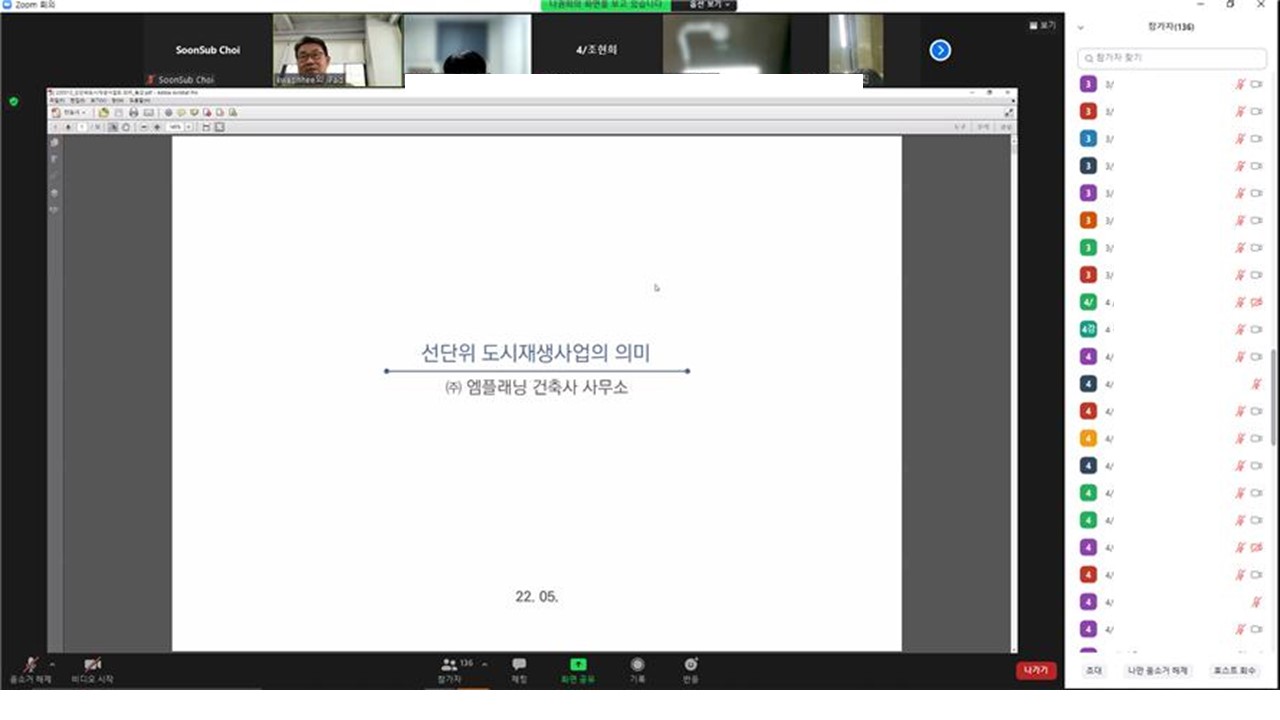Click the green 화면 공유 share screen icon

coord(578,665)
